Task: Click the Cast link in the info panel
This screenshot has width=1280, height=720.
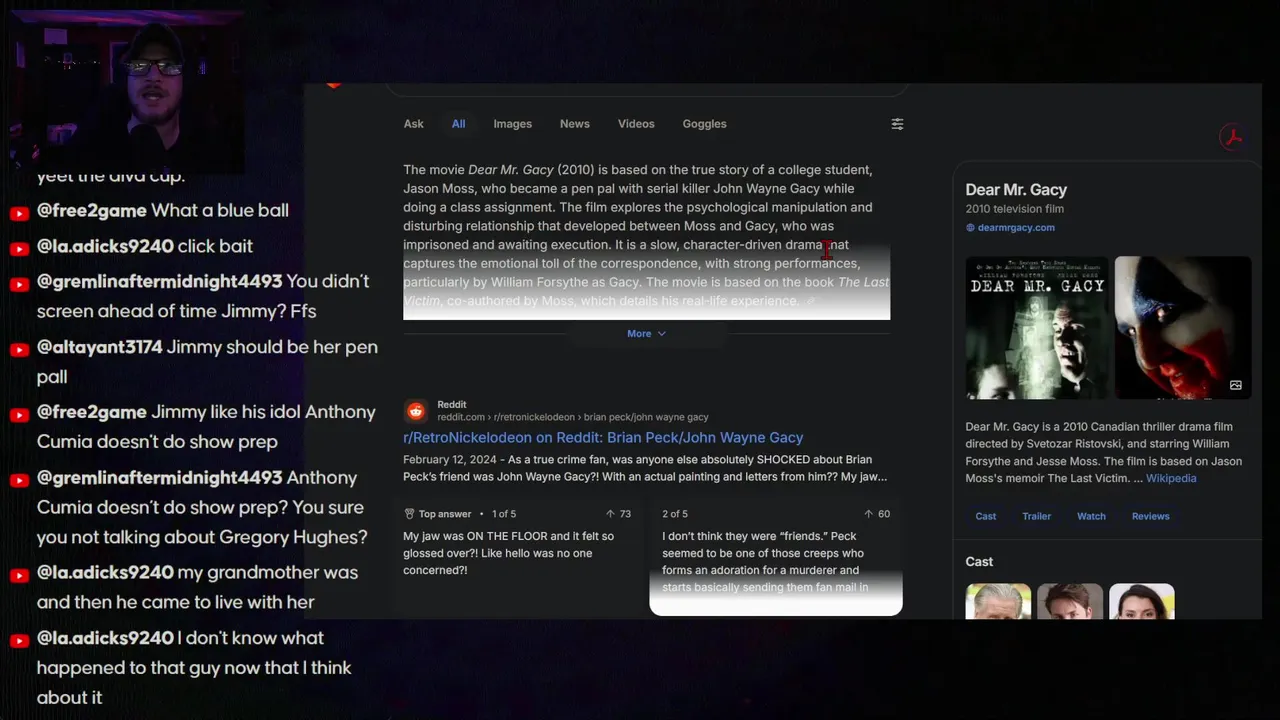Action: tap(986, 516)
